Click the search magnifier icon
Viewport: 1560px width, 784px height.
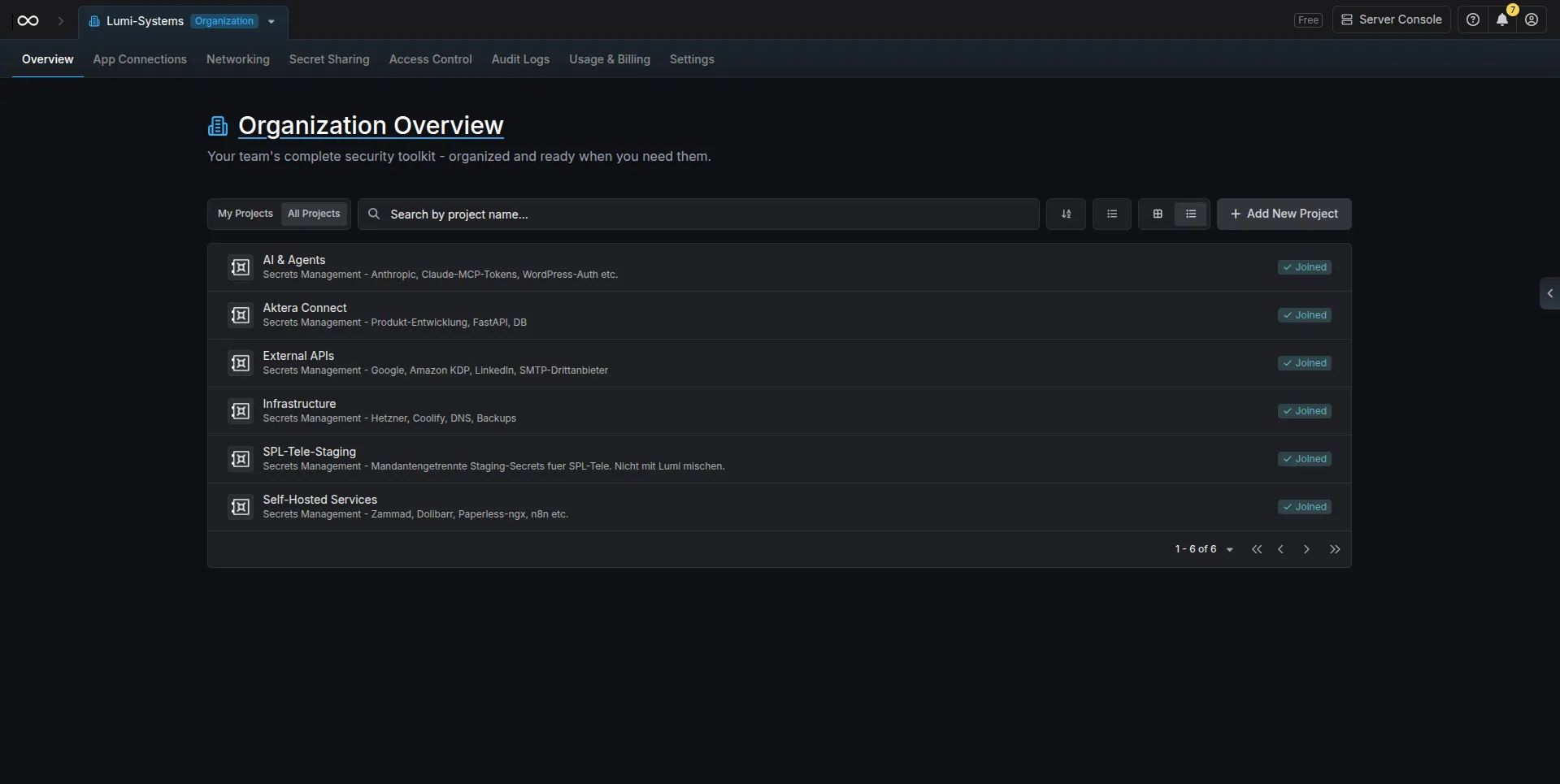[x=374, y=214]
